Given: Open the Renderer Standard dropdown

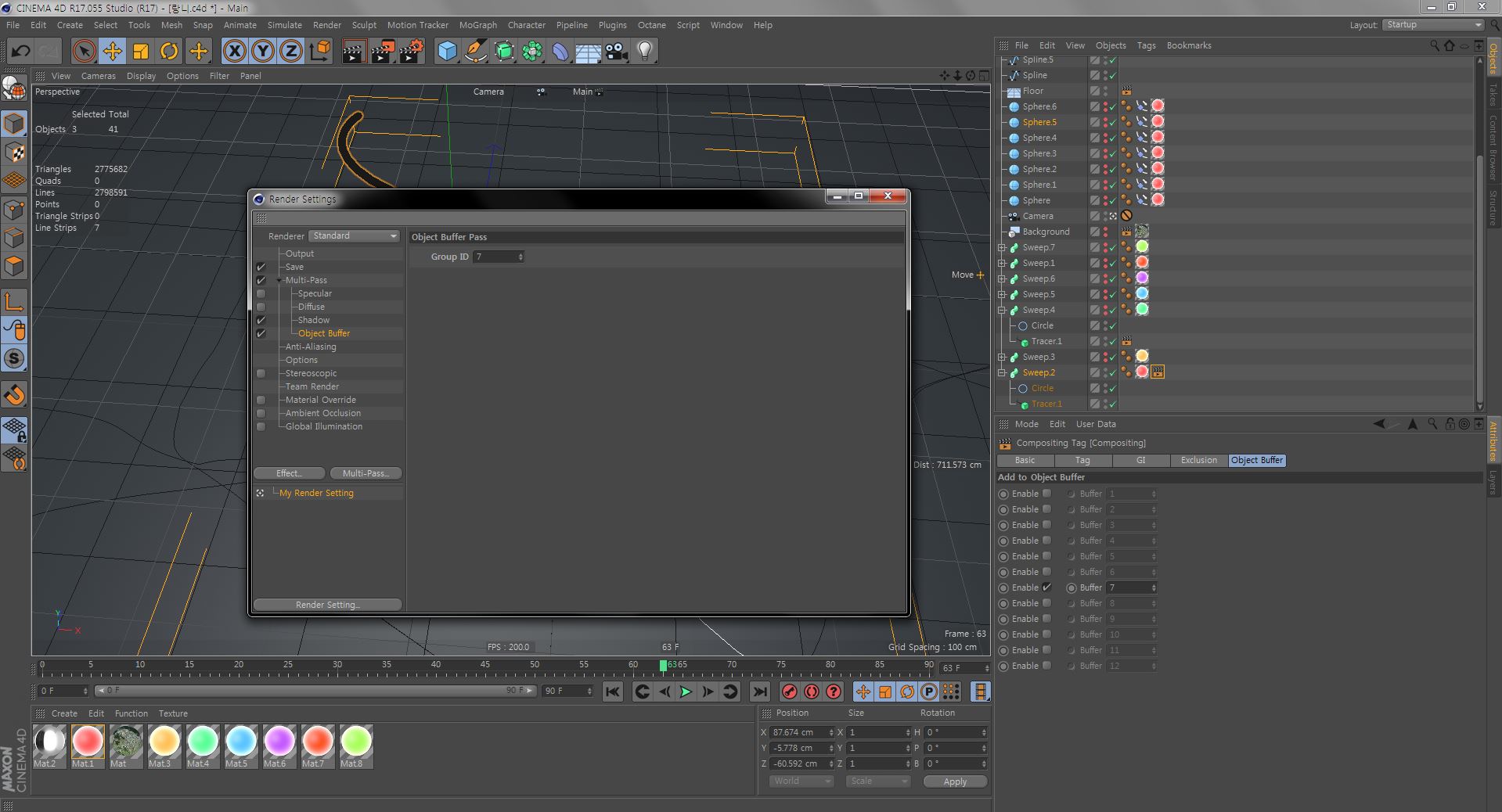Looking at the screenshot, I should click(355, 235).
